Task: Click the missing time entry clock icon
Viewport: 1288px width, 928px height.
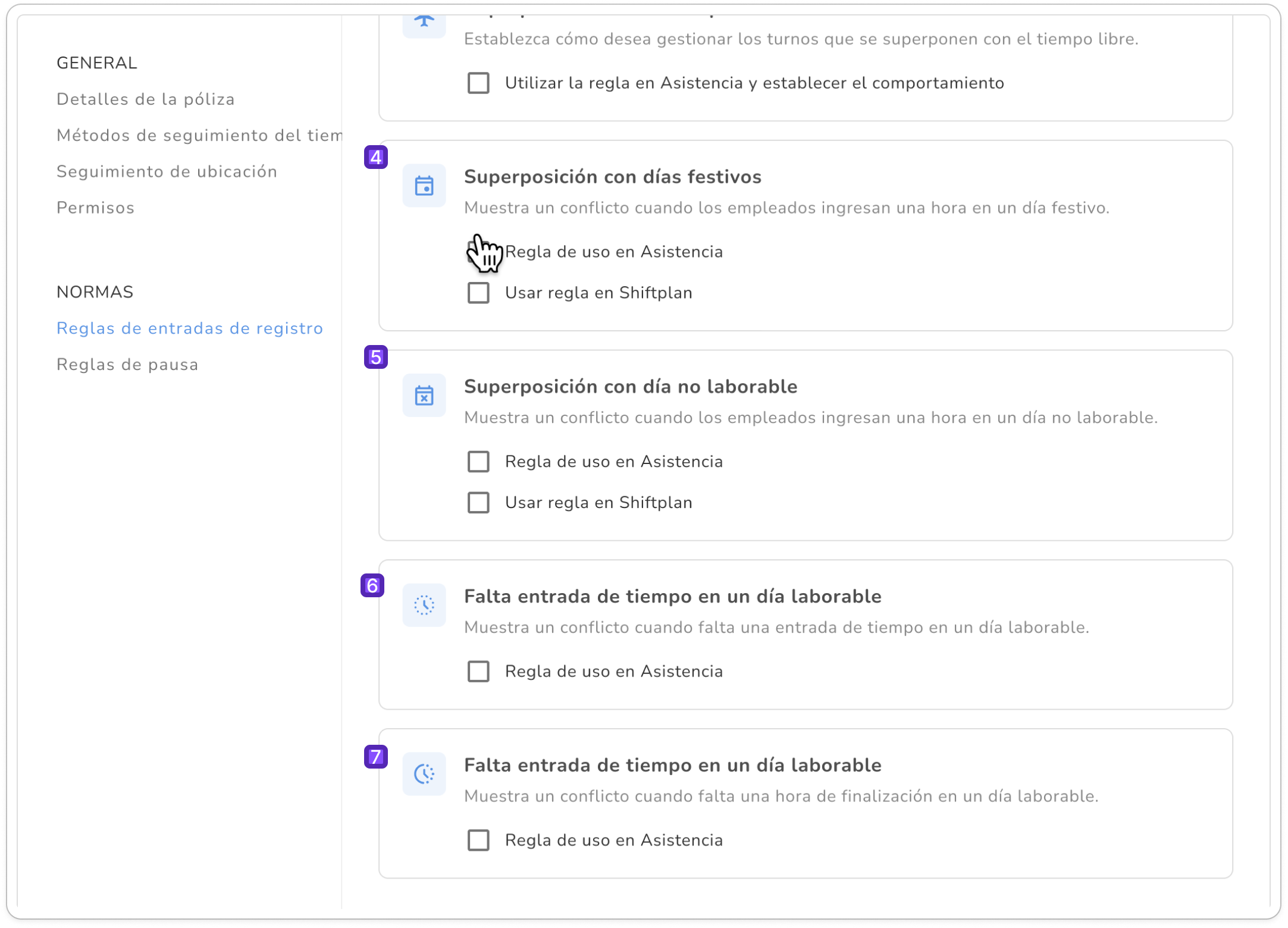Action: coord(424,605)
